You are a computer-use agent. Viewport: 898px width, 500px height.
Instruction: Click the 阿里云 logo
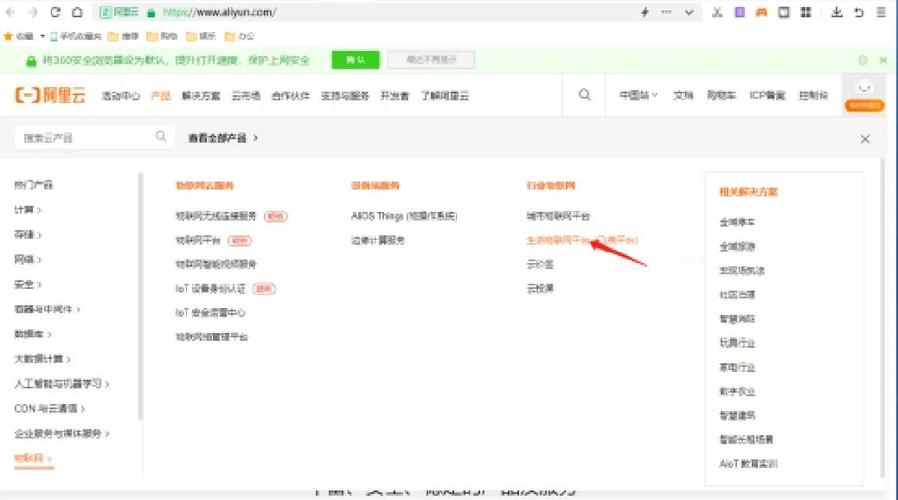tap(50, 95)
